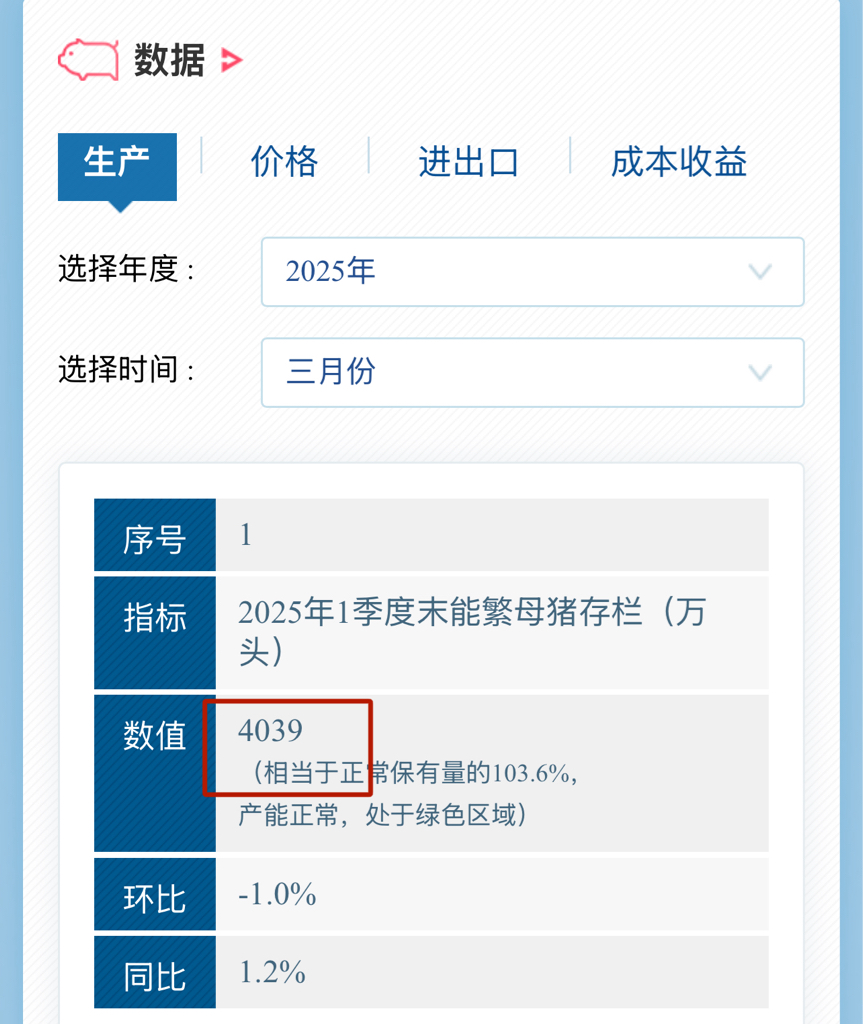This screenshot has height=1024, width=863.
Task: Click the 环比 row header
Action: coord(155,894)
